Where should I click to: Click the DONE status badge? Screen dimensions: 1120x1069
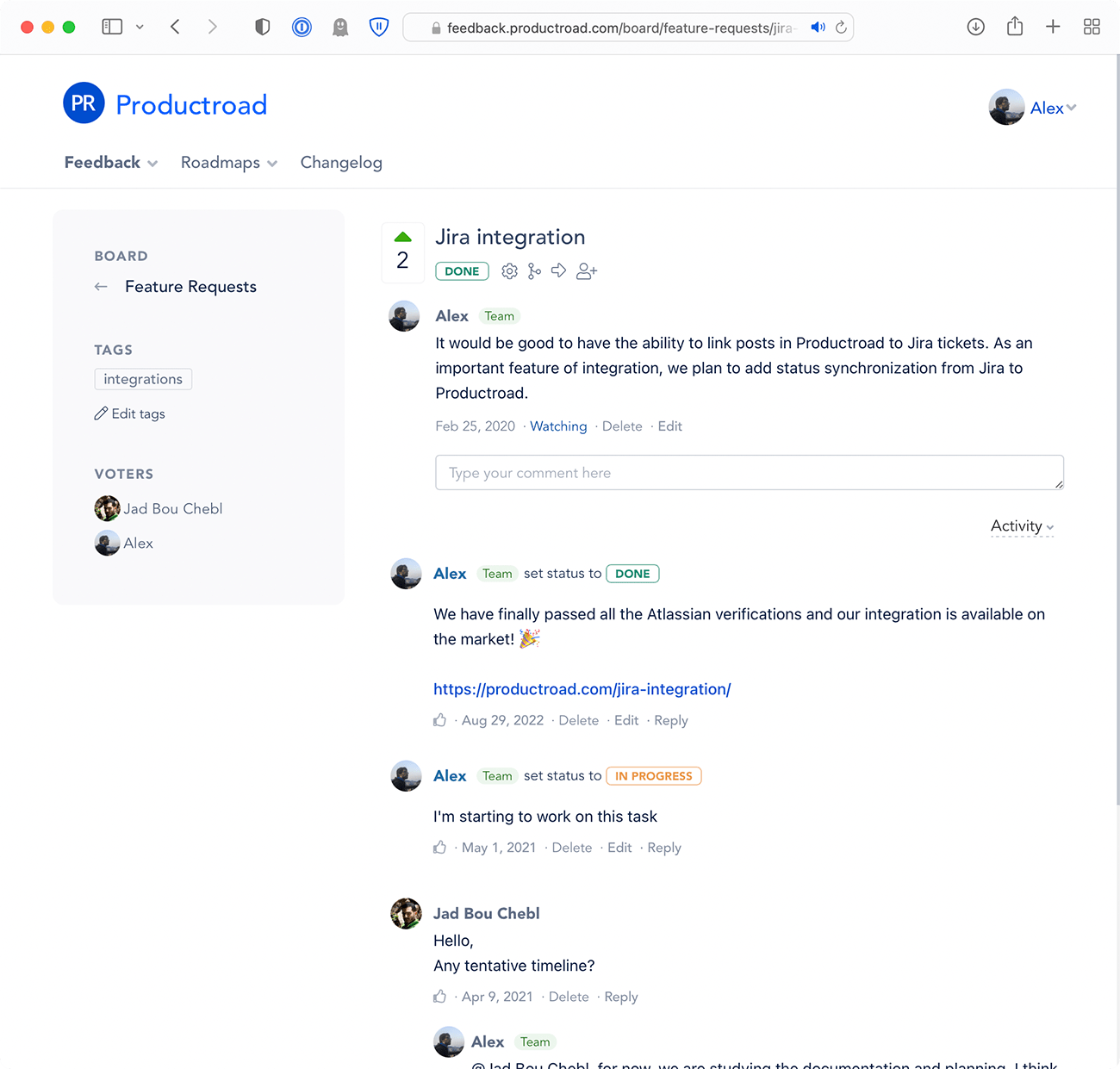coord(462,271)
